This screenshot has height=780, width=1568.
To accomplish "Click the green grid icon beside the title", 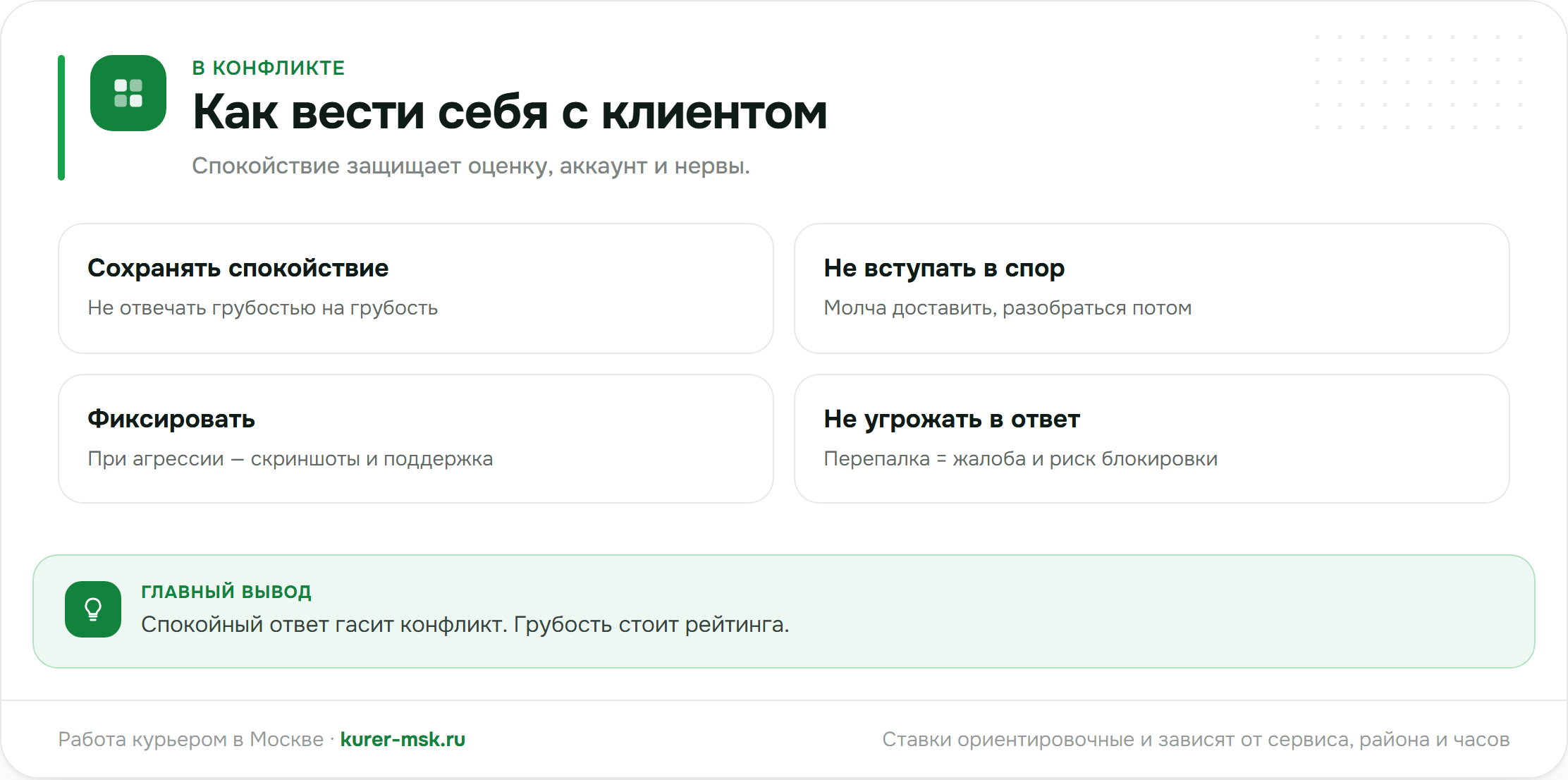I will tap(128, 93).
